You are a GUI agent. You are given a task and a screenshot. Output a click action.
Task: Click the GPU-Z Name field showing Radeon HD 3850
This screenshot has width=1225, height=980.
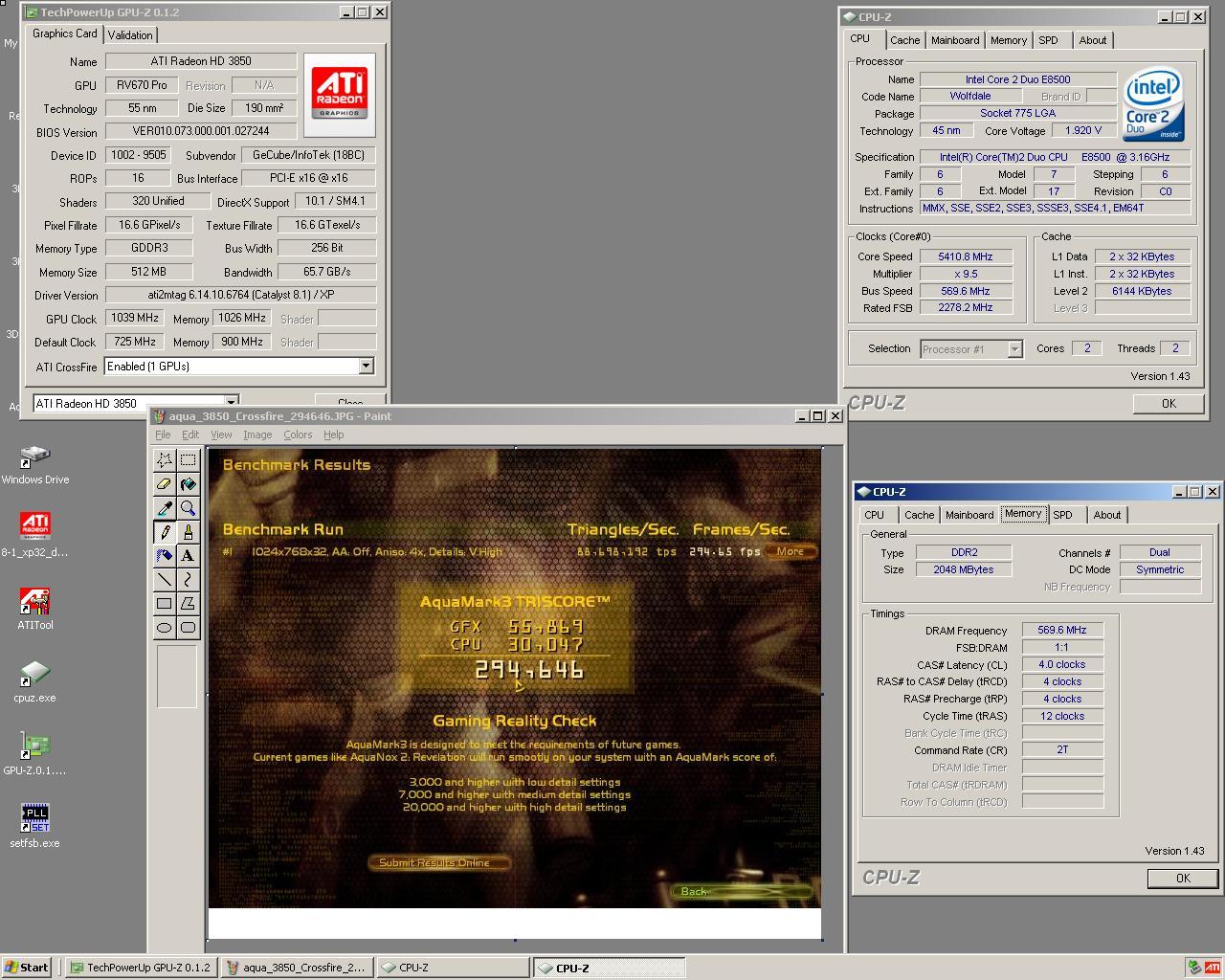pyautogui.click(x=201, y=61)
